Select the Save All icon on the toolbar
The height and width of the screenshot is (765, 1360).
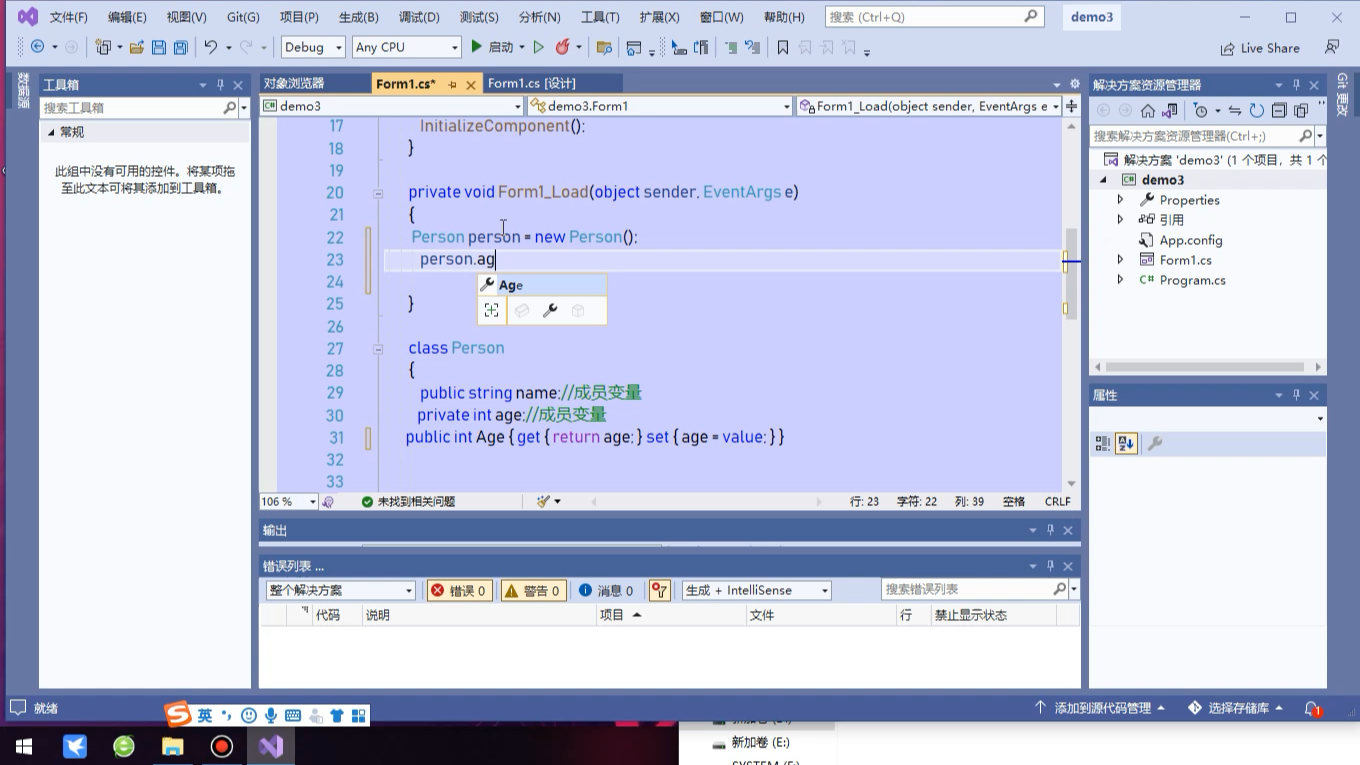pyautogui.click(x=180, y=47)
